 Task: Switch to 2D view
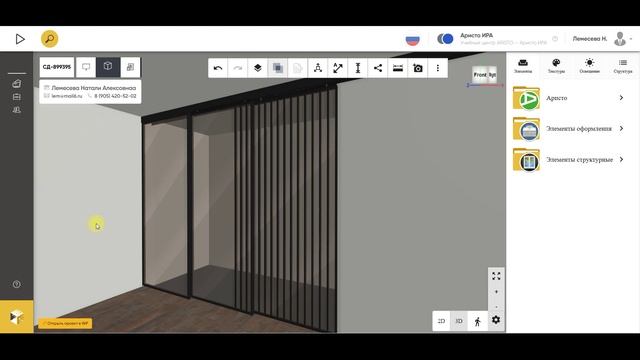tap(441, 321)
